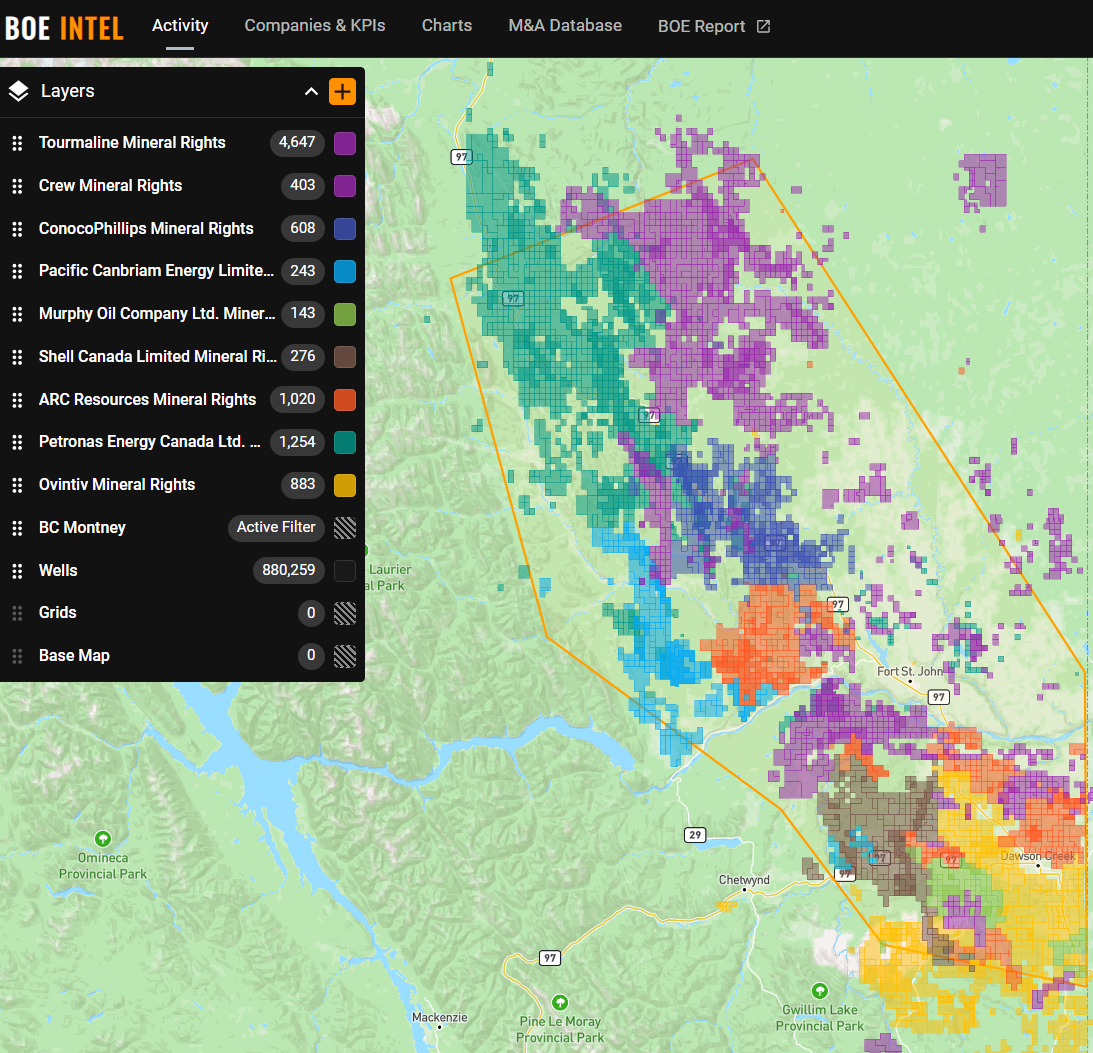
Task: Click Omineca Provincial Park marker
Action: click(103, 838)
